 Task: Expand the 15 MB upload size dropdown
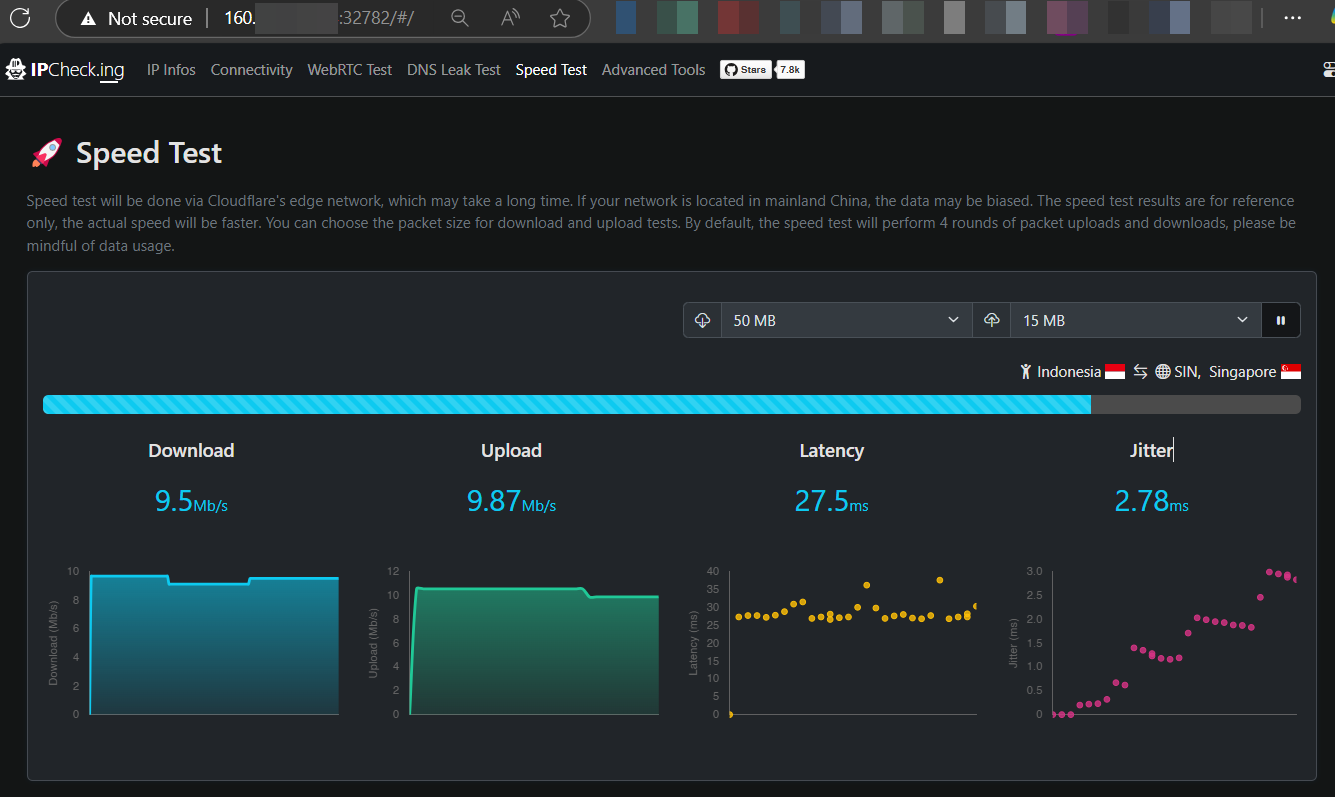point(1135,320)
